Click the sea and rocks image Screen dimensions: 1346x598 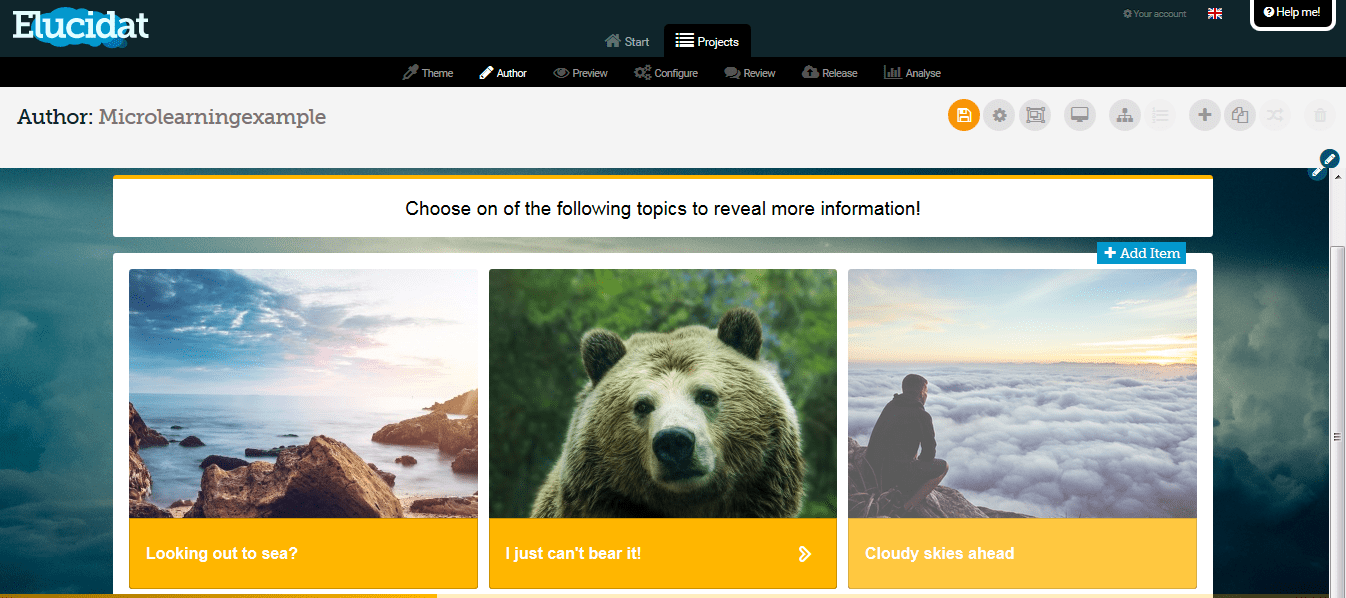[x=303, y=393]
